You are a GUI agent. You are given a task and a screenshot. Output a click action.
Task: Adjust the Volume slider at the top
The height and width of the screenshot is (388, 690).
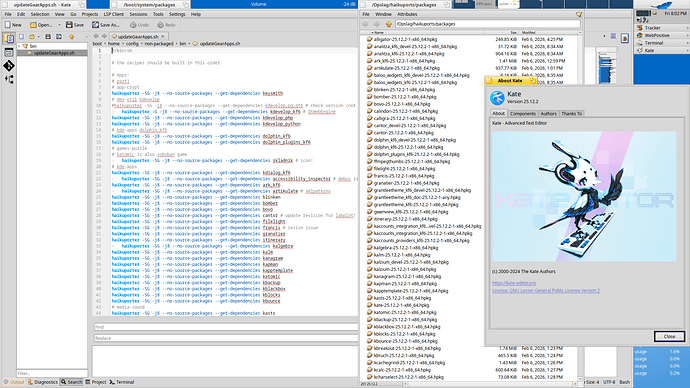274,4
